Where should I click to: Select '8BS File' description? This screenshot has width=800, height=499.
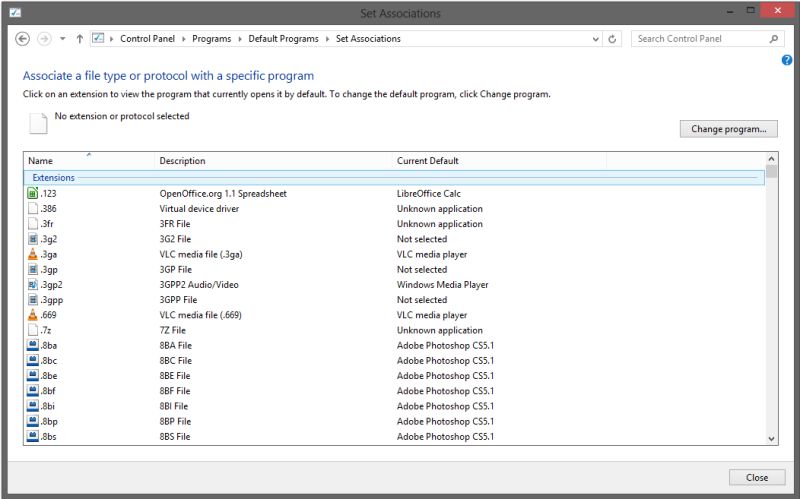(174, 436)
